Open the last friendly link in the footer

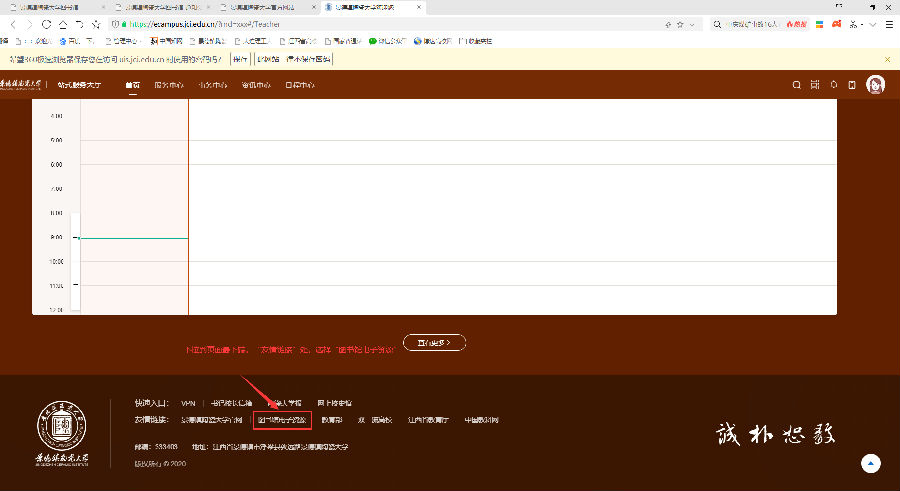coord(481,420)
